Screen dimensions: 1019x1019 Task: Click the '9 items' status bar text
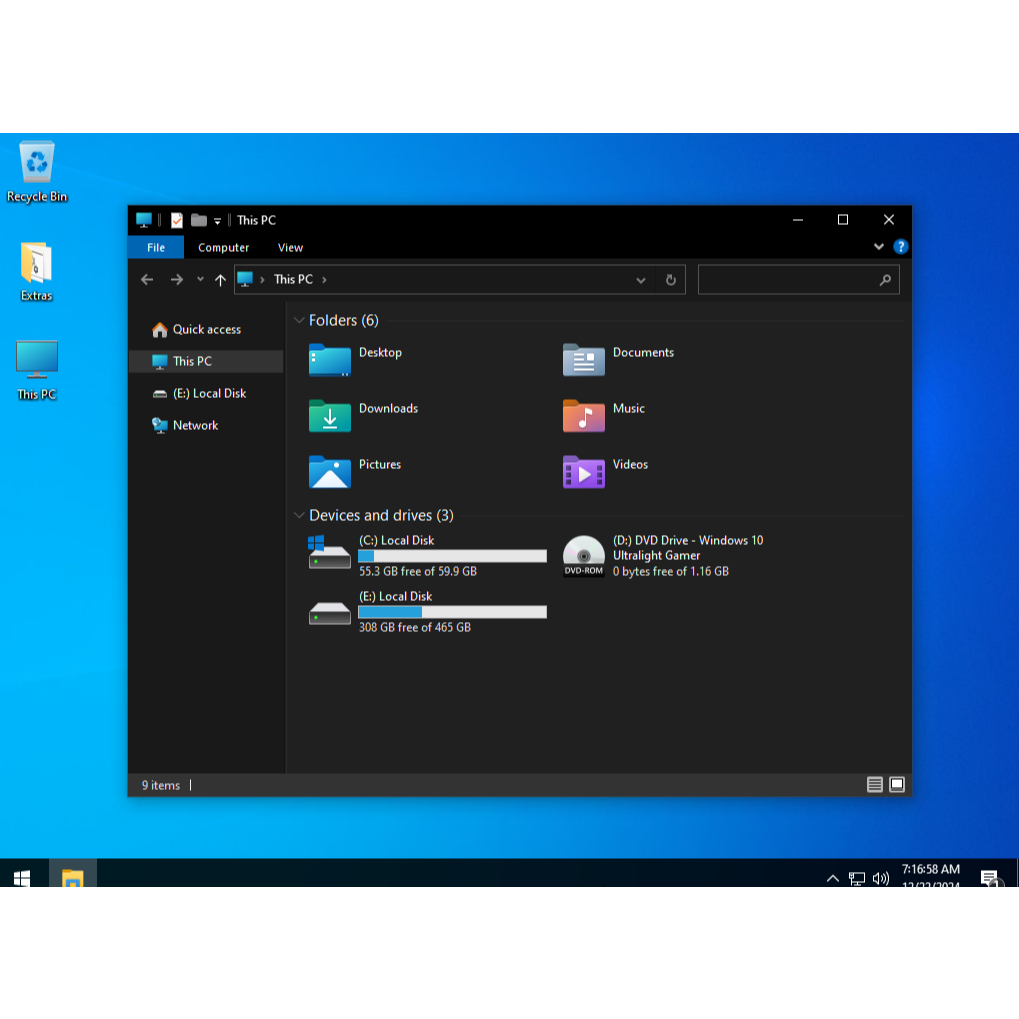pyautogui.click(x=161, y=785)
